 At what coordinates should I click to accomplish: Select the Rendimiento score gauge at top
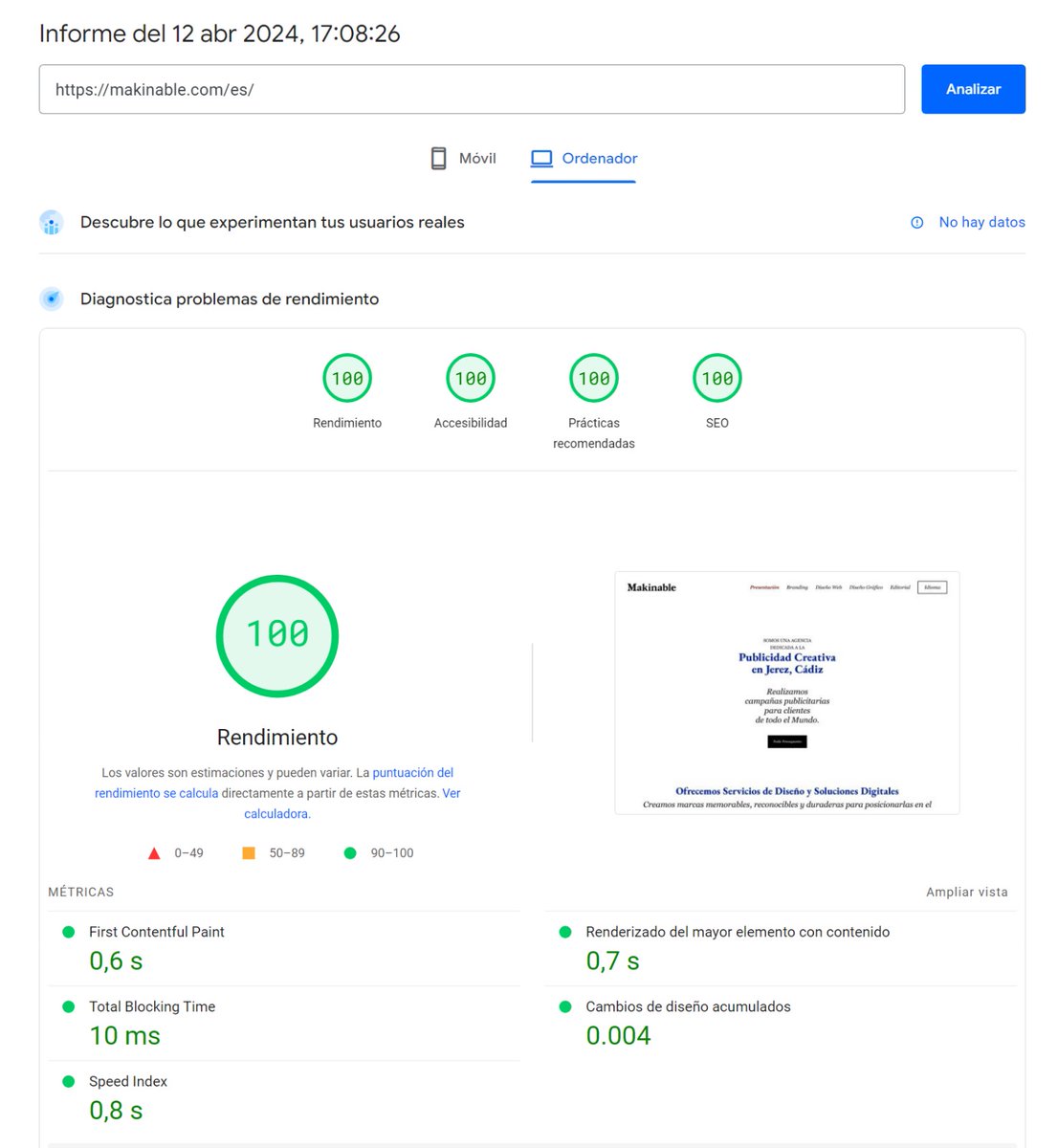click(347, 378)
